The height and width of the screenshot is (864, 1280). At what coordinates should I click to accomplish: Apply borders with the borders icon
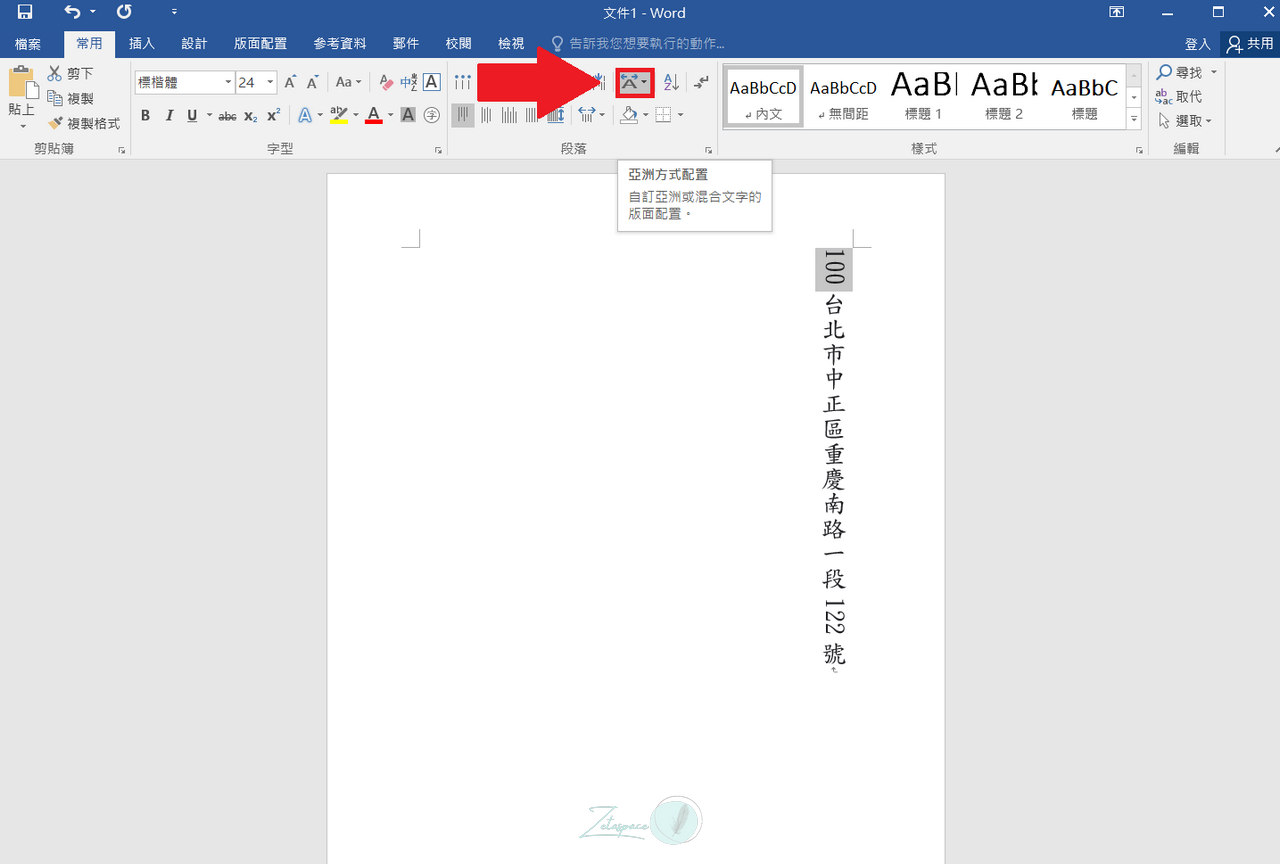(665, 115)
